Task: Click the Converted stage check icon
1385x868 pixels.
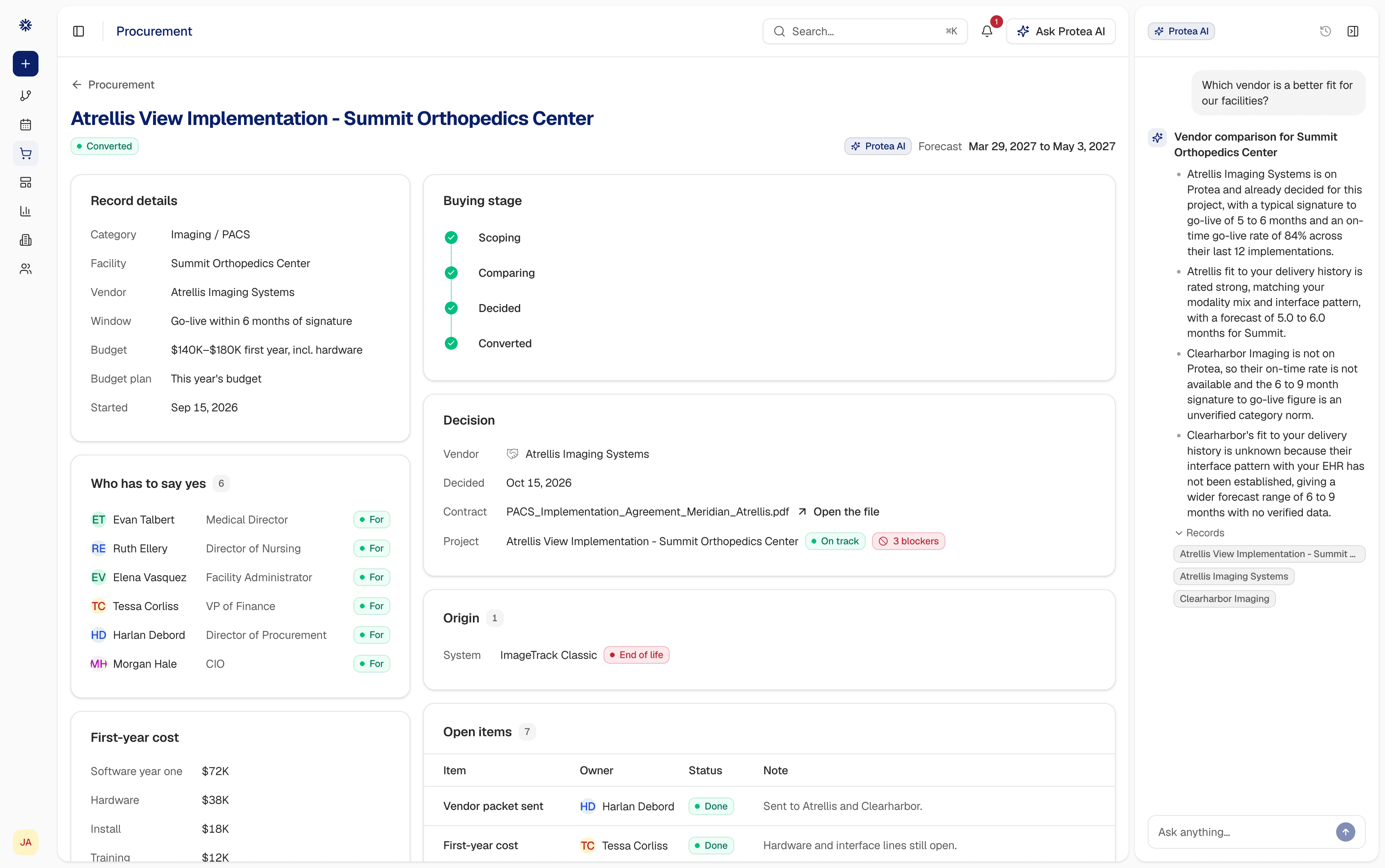Action: [451, 343]
